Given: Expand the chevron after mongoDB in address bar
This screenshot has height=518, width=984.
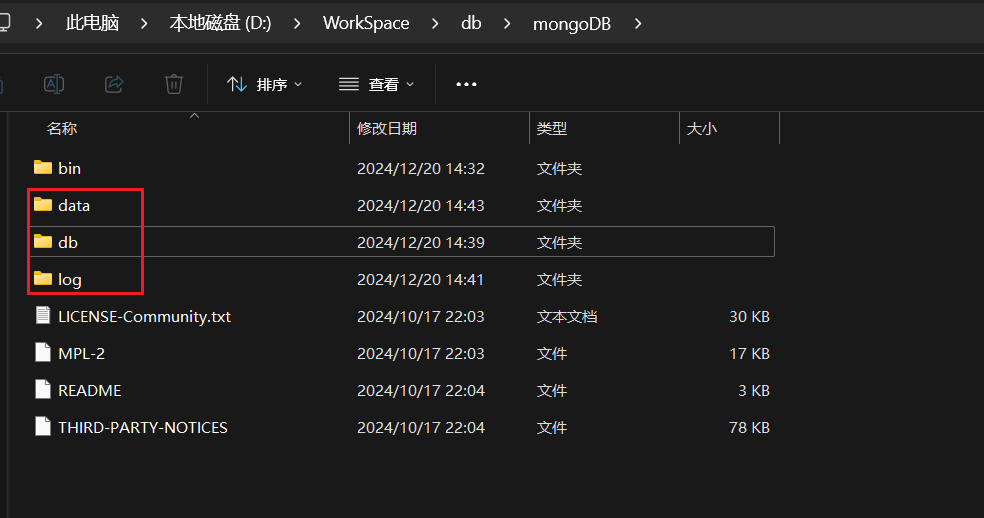Looking at the screenshot, I should (x=639, y=23).
